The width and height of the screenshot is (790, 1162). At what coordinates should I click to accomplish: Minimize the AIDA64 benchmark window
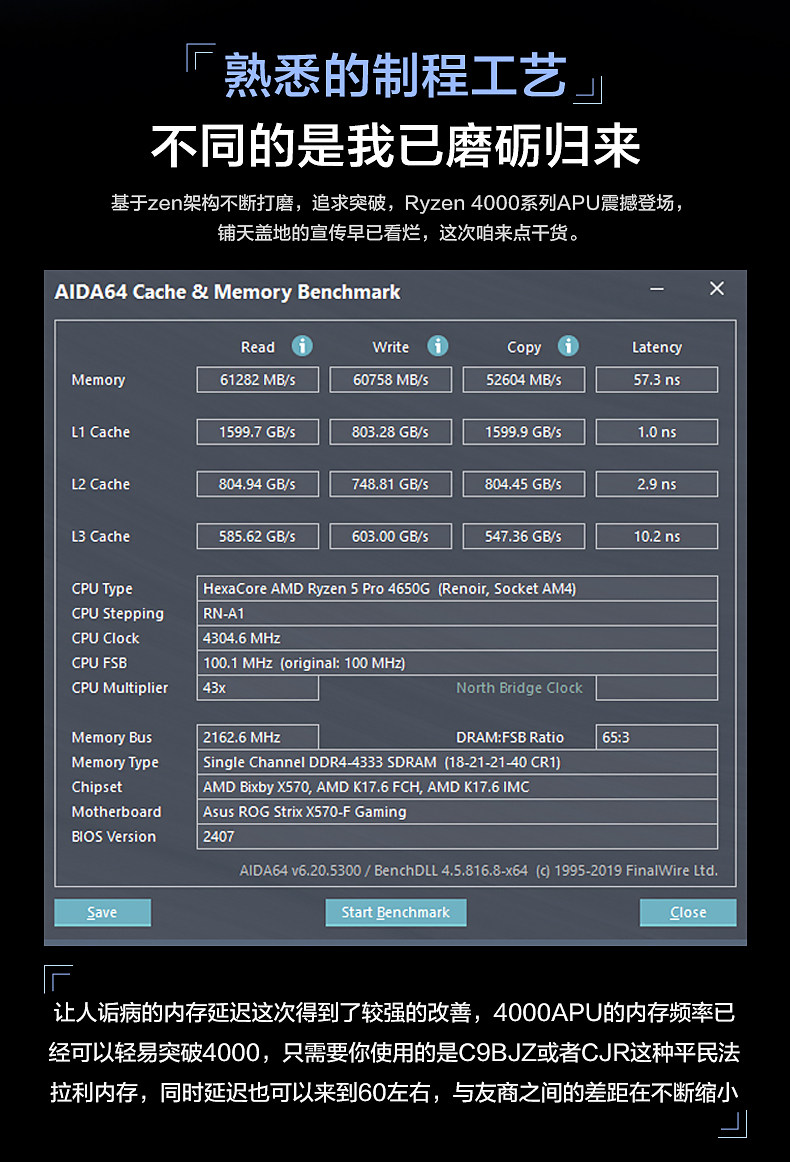click(657, 289)
